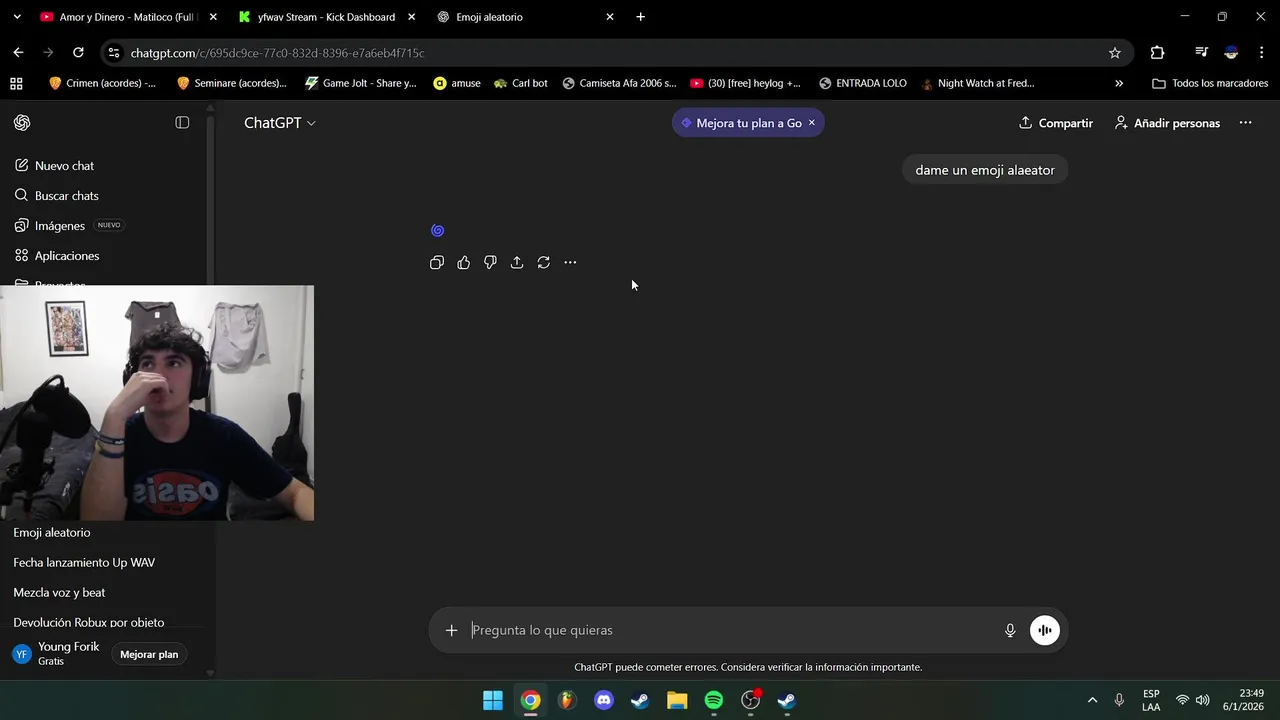Open the tab search dropdown arrow
The height and width of the screenshot is (720, 1280).
pos(17,17)
